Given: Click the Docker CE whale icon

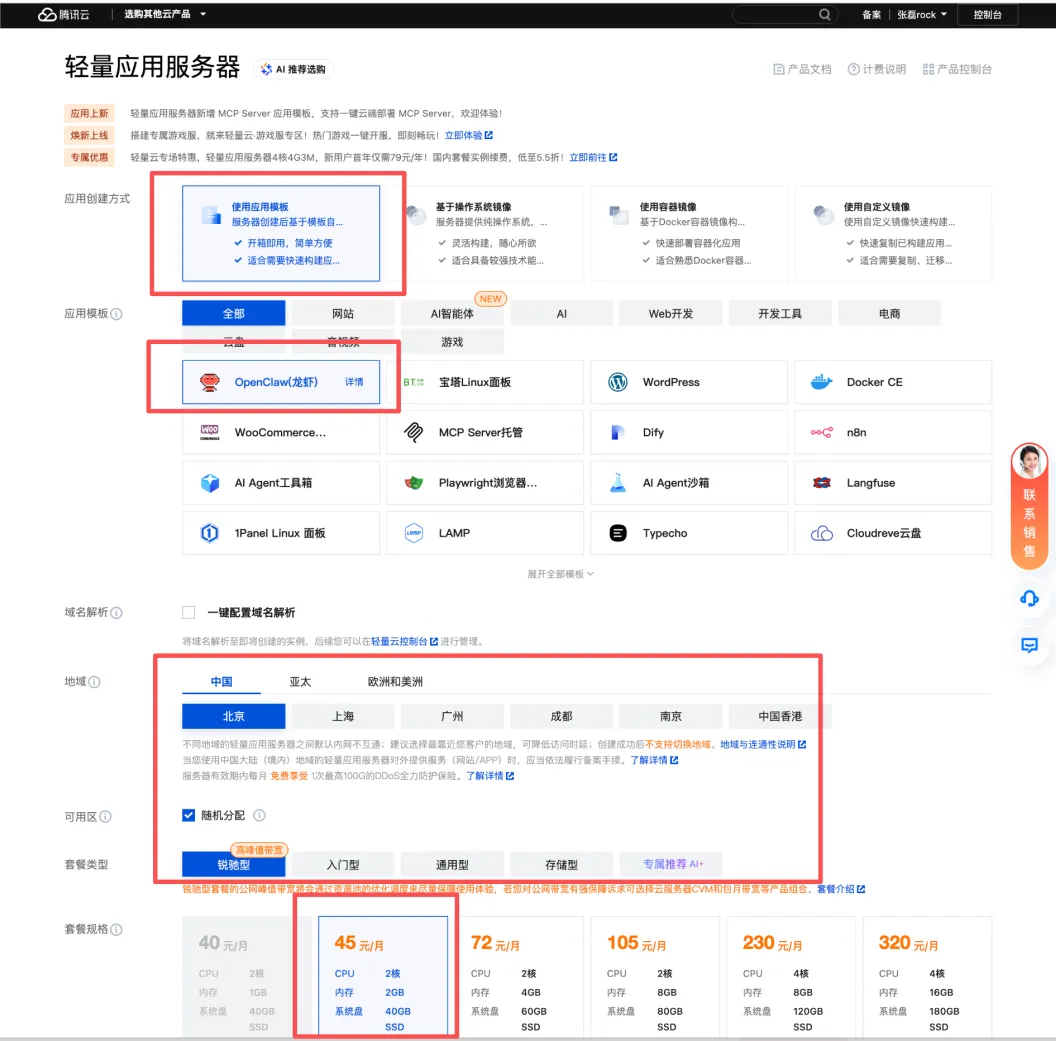Looking at the screenshot, I should pos(822,382).
